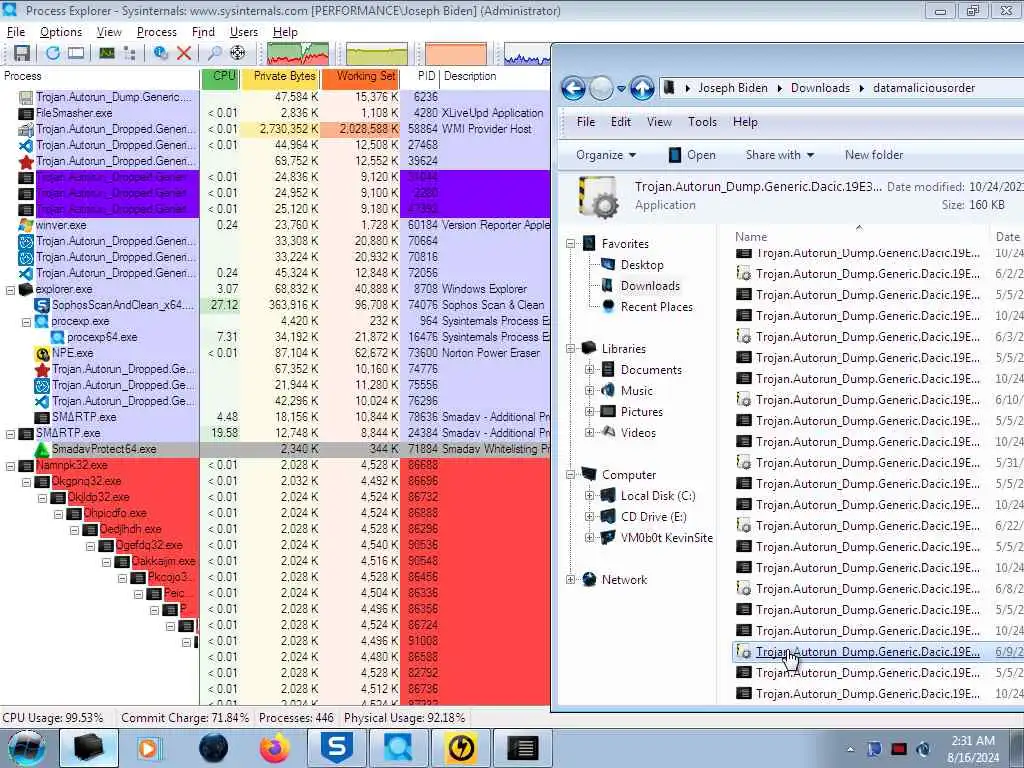The width and height of the screenshot is (1024, 768).
Task: Click the Refresh Now toolbar icon
Action: tap(53, 53)
